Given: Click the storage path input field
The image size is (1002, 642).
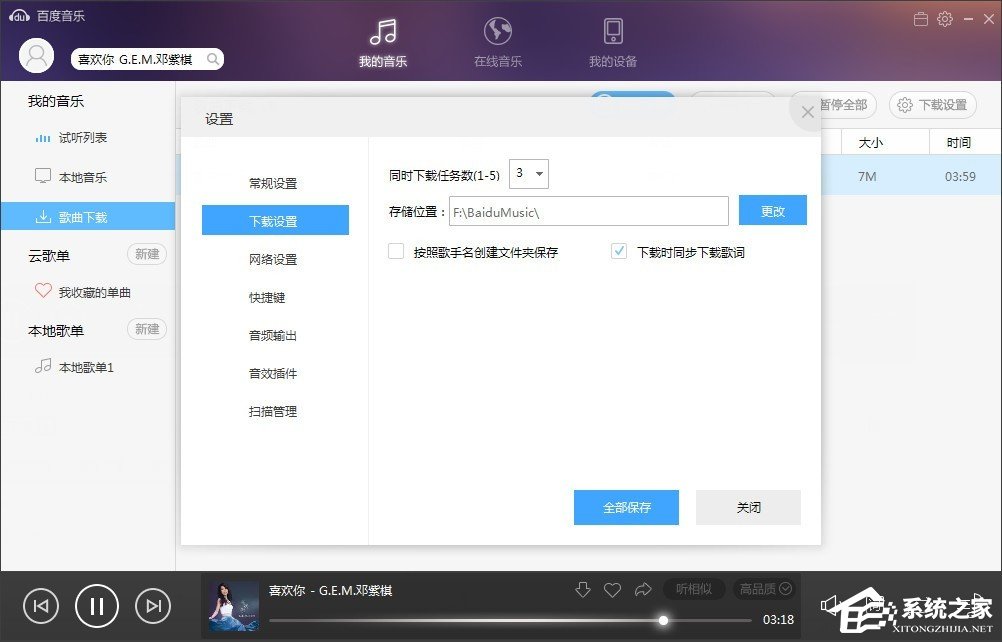Looking at the screenshot, I should [588, 211].
